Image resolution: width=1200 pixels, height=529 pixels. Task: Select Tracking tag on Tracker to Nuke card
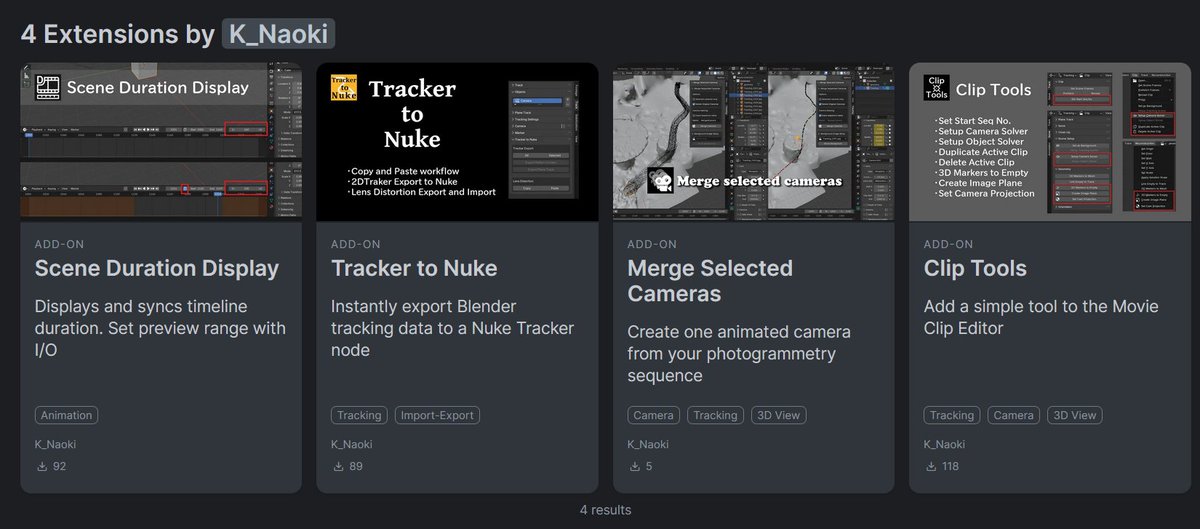click(359, 415)
